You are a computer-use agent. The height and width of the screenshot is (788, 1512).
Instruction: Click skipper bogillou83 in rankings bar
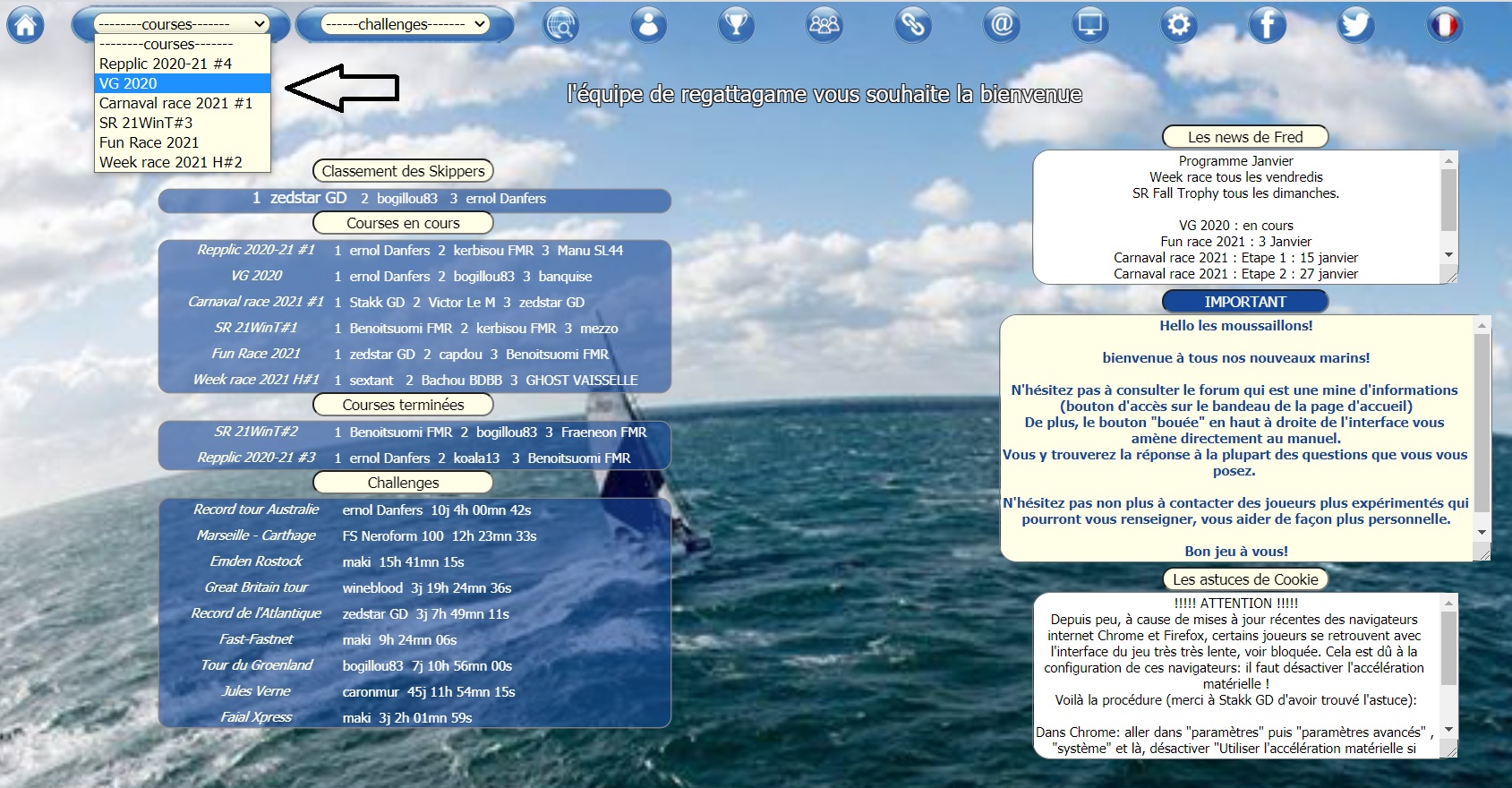click(x=407, y=199)
